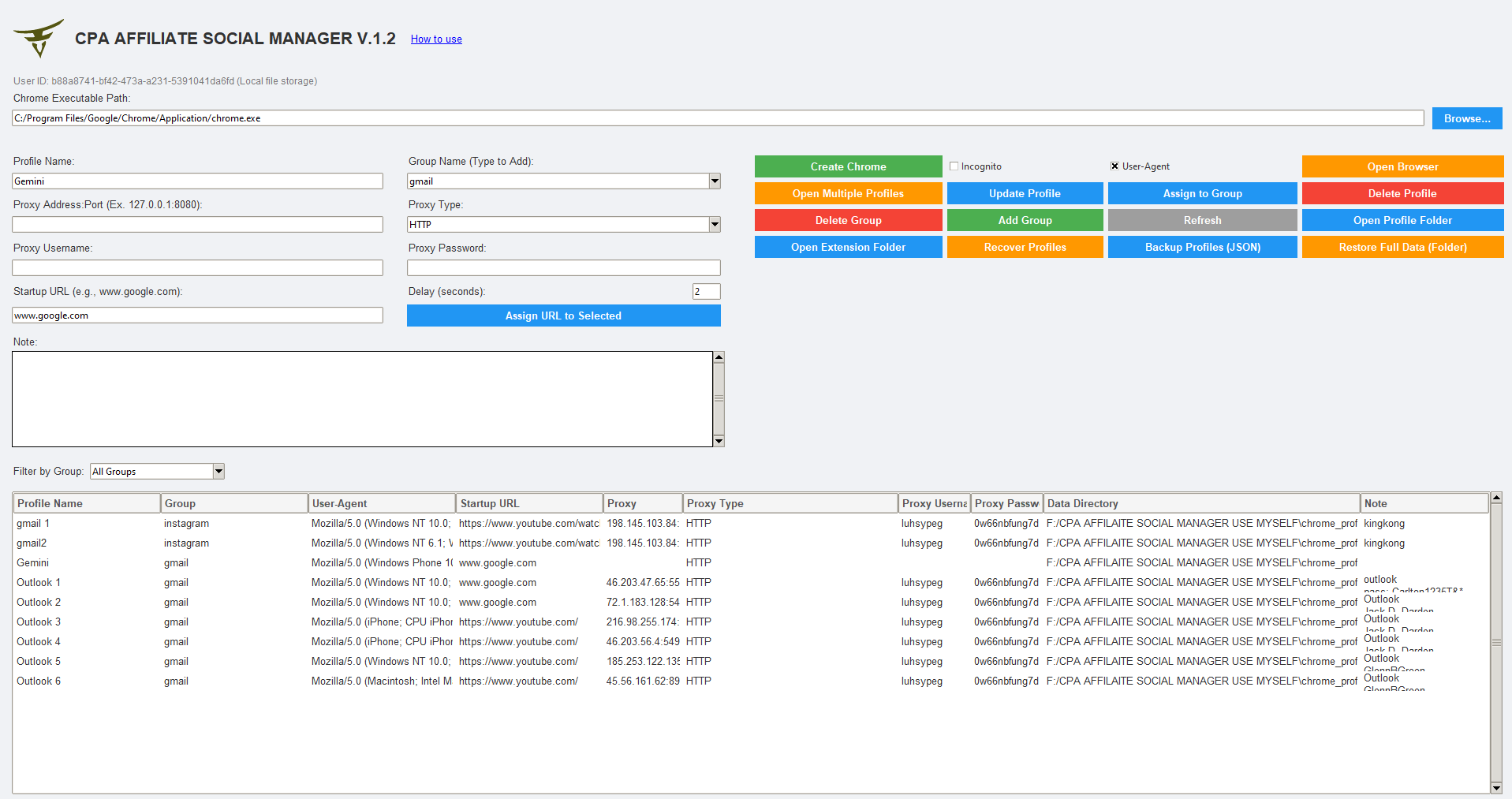Screen dimensions: 1512x799
Task: Select the gmail 1 profile row
Action: tap(751, 523)
